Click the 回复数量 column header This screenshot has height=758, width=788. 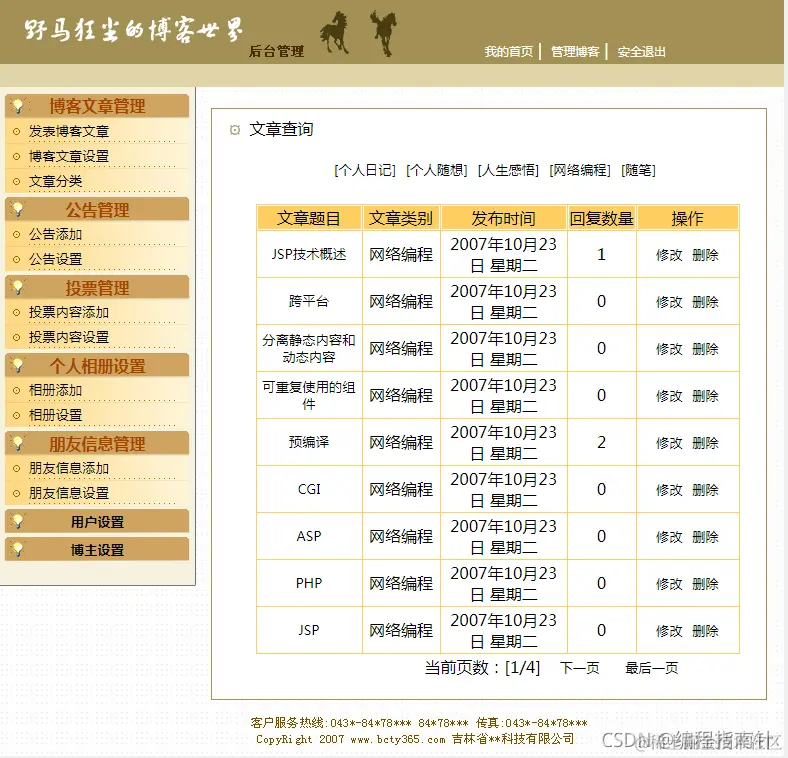pos(602,218)
